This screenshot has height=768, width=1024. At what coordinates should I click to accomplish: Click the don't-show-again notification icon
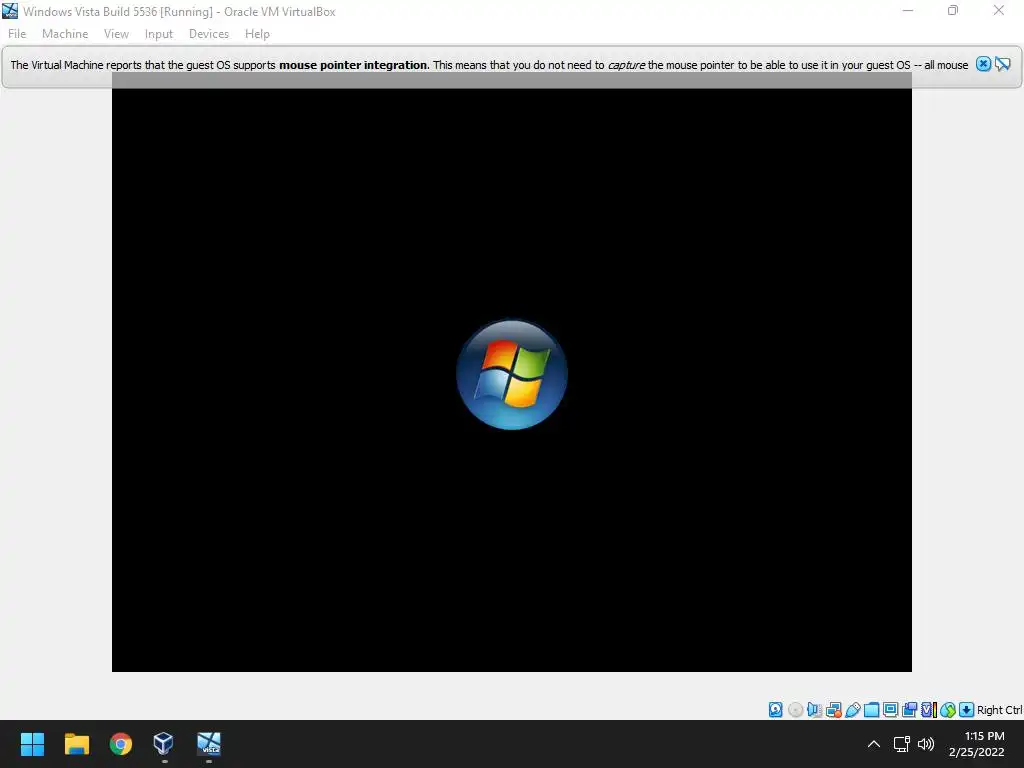click(1003, 64)
